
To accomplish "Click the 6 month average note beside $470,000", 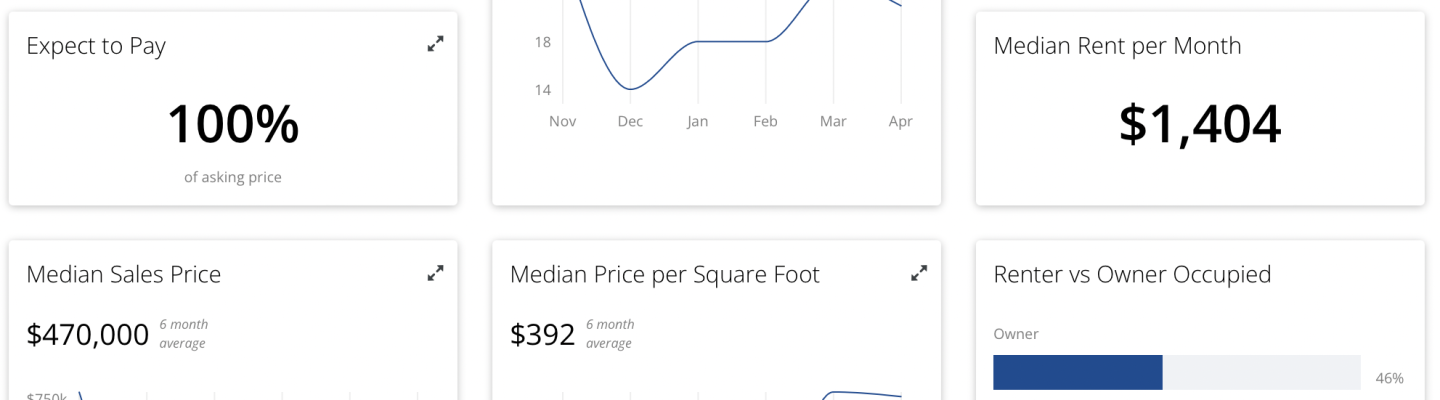I will click(184, 334).
